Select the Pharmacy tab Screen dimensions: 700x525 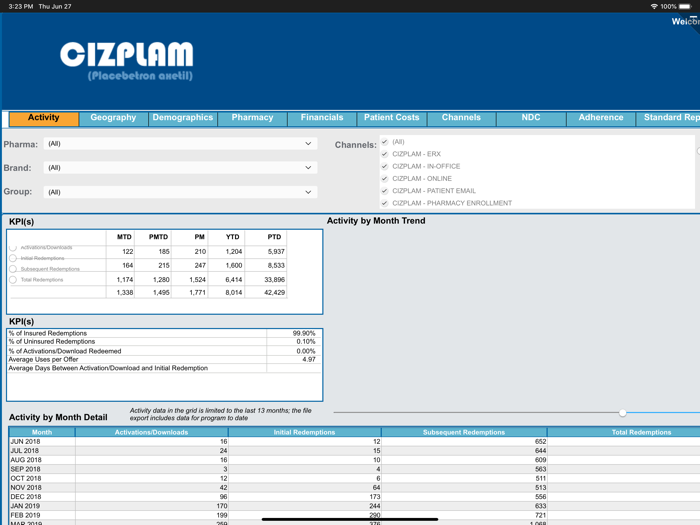click(x=253, y=118)
